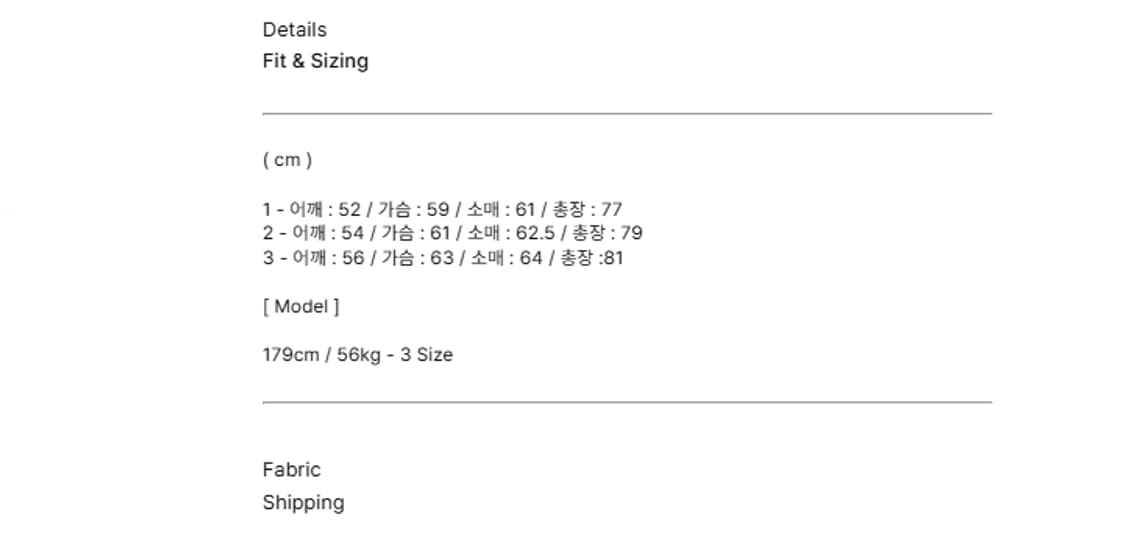Click the size 3 sleeve value 64
This screenshot has height=535, width=1125.
coord(529,258)
